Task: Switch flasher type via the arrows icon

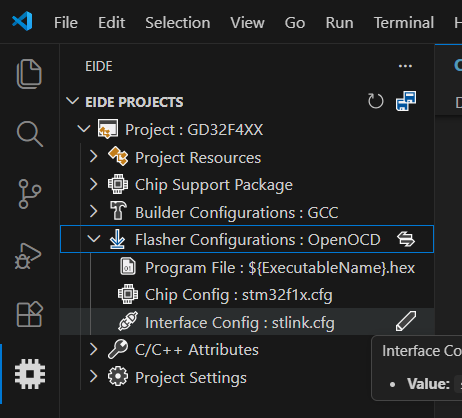Action: (x=406, y=239)
